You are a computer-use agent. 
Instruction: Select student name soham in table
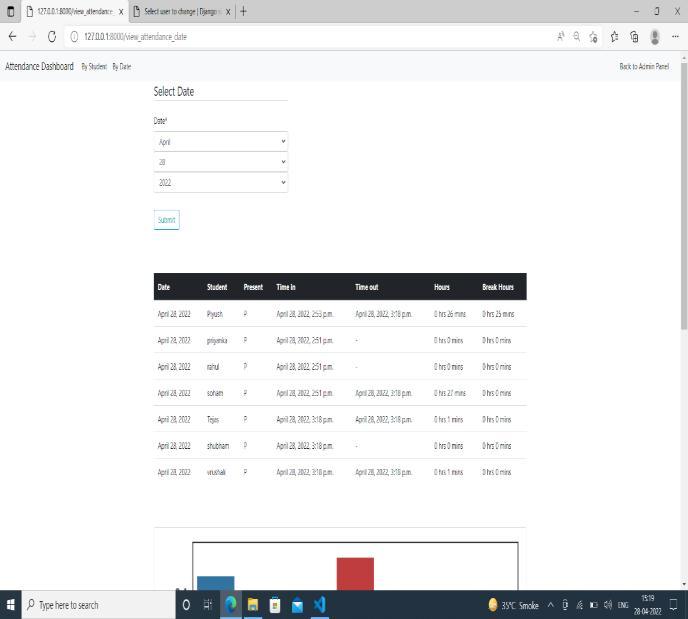(x=215, y=393)
